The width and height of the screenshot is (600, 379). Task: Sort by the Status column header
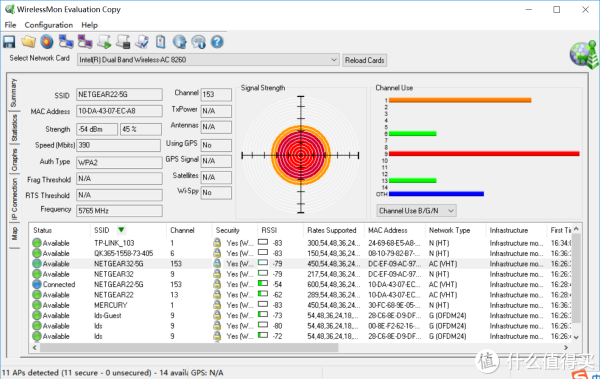42,230
